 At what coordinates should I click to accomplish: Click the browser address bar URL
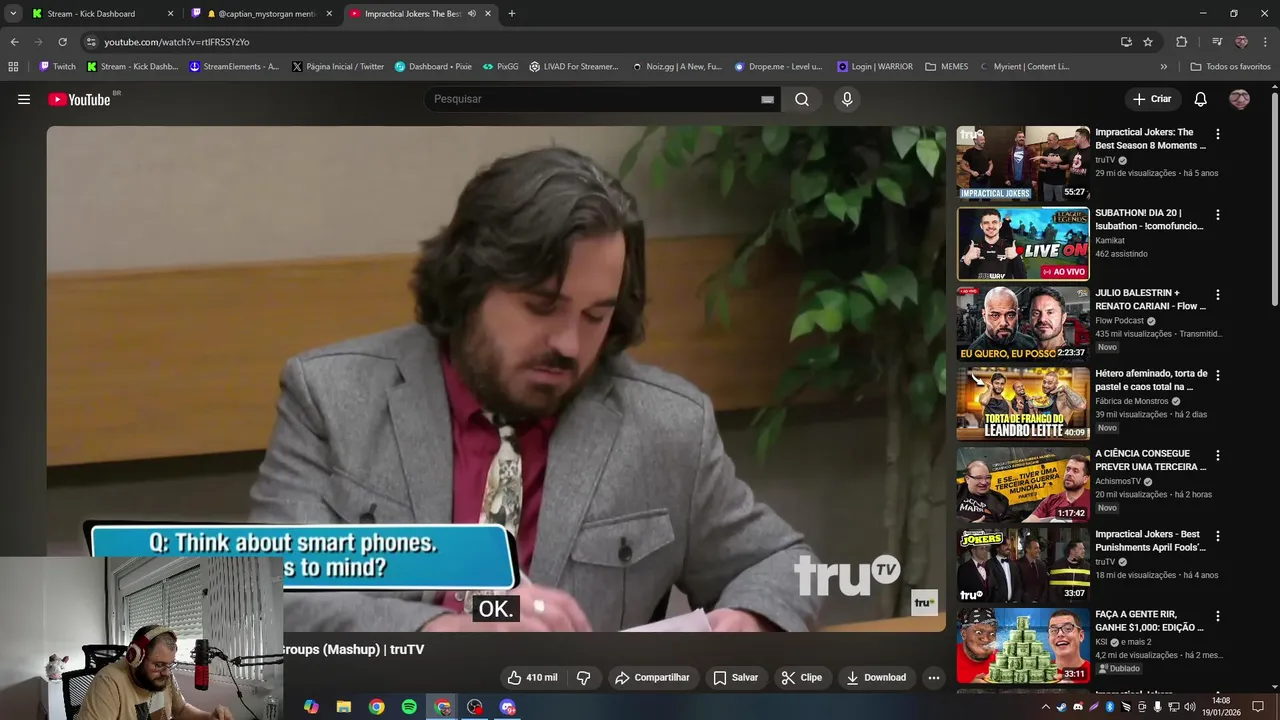(177, 42)
